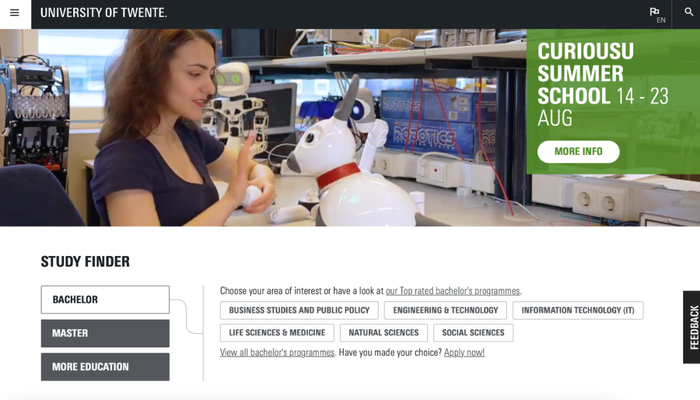Choose Business Studies and Public Policy
This screenshot has width=700, height=400.
pos(299,310)
